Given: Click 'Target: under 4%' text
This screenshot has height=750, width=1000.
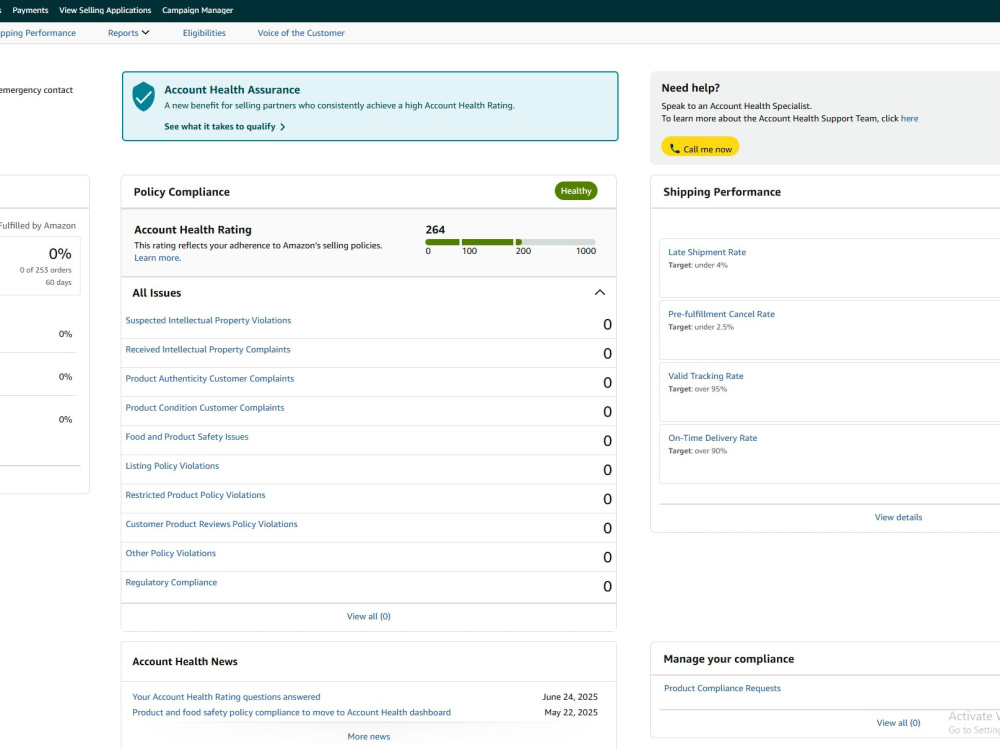Looking at the screenshot, I should click(698, 265).
